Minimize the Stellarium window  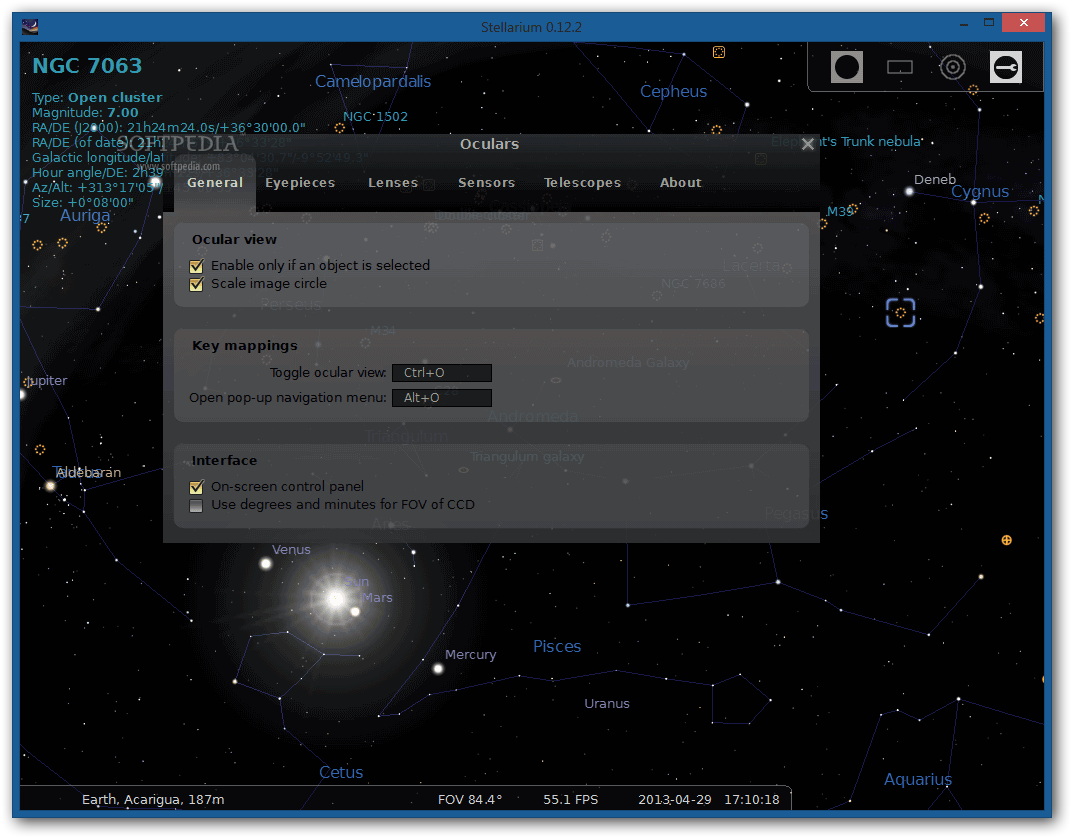(x=963, y=24)
